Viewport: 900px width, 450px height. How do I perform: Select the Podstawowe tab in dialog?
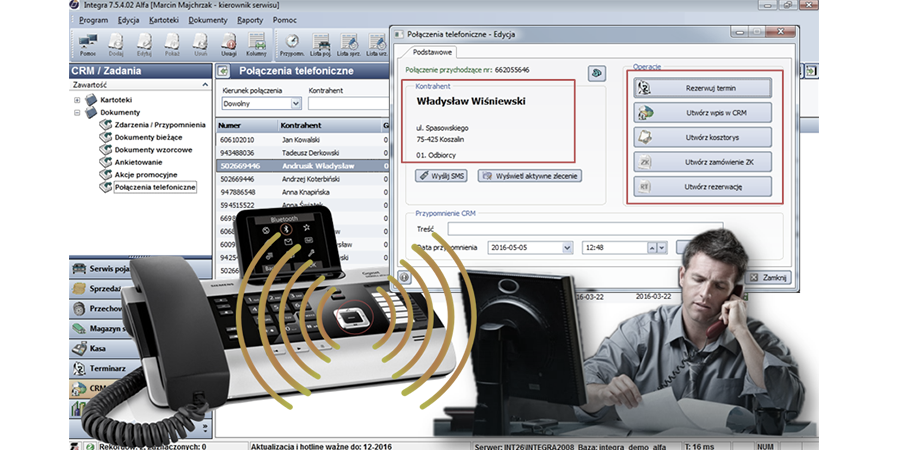click(x=432, y=52)
